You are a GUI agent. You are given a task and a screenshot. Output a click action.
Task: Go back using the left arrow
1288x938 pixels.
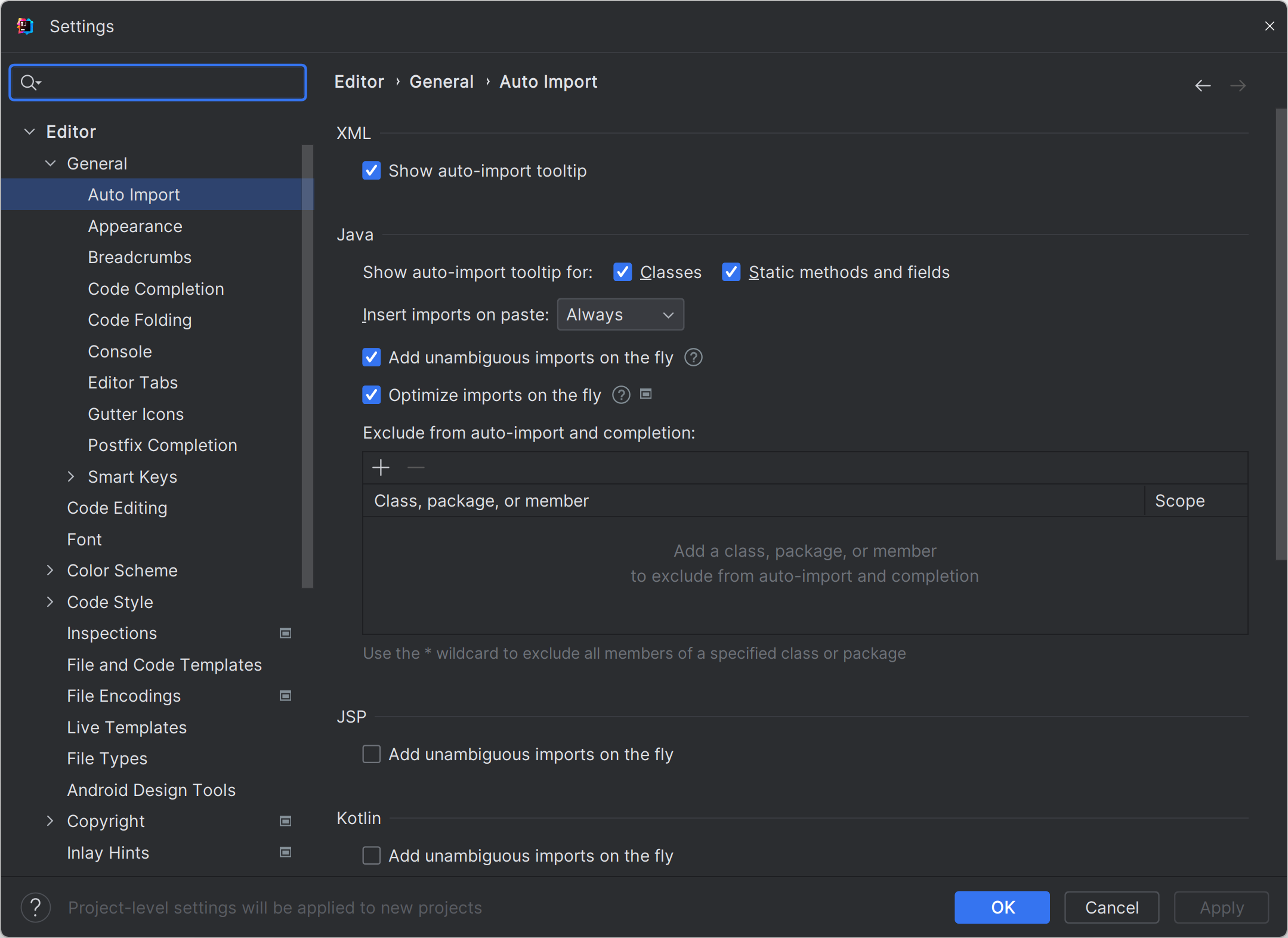(1203, 86)
